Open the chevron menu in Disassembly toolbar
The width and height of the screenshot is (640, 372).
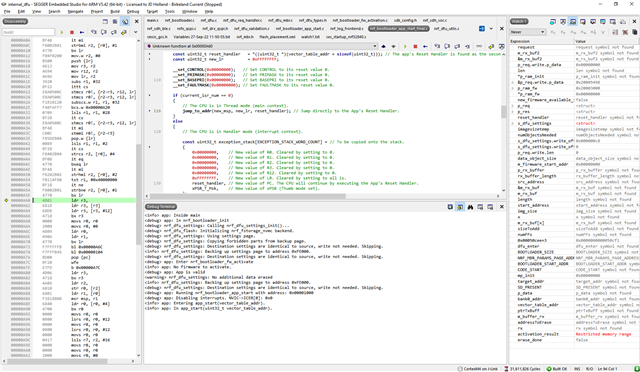click(136, 32)
